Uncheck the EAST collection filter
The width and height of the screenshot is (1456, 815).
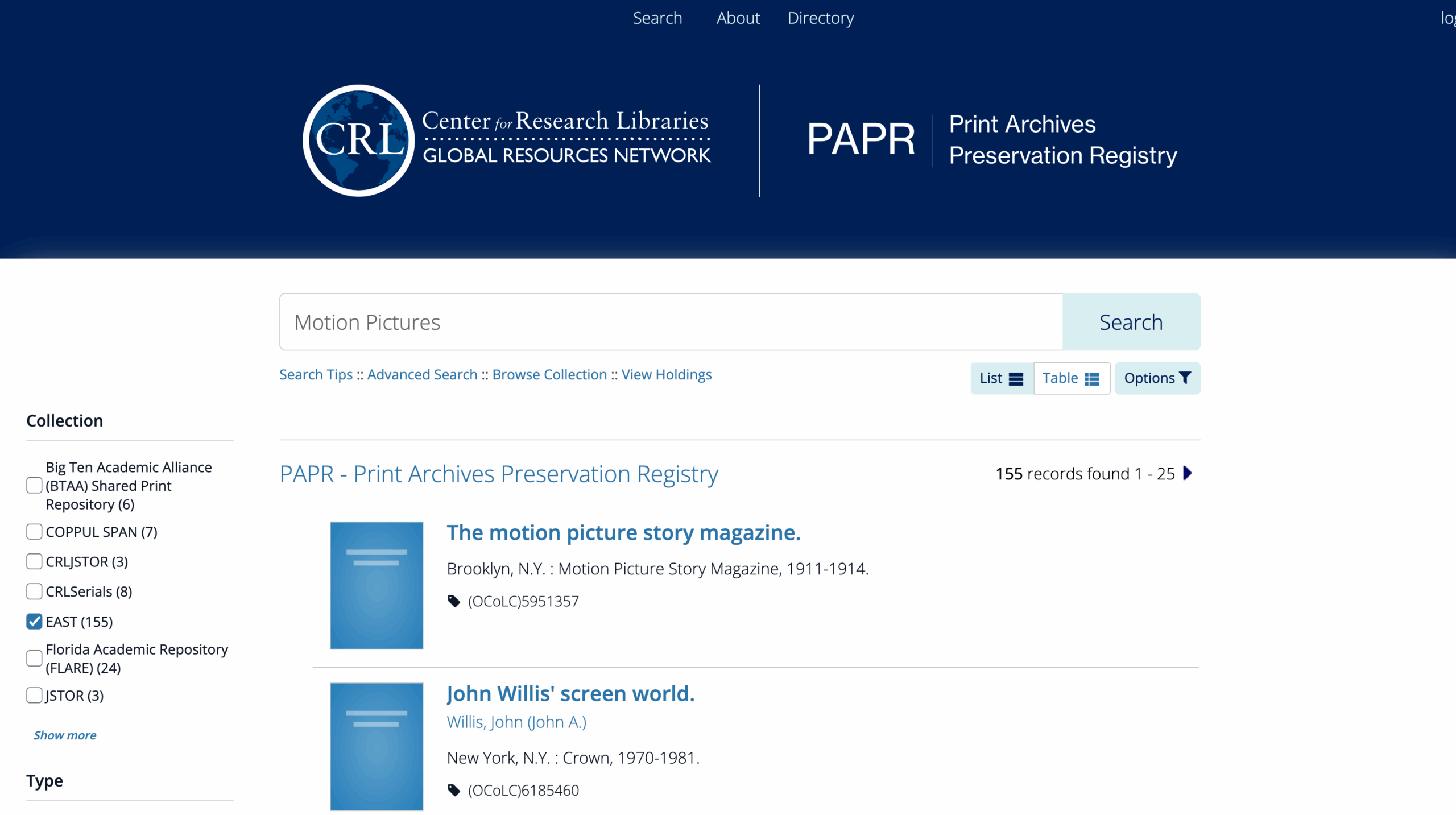point(34,622)
